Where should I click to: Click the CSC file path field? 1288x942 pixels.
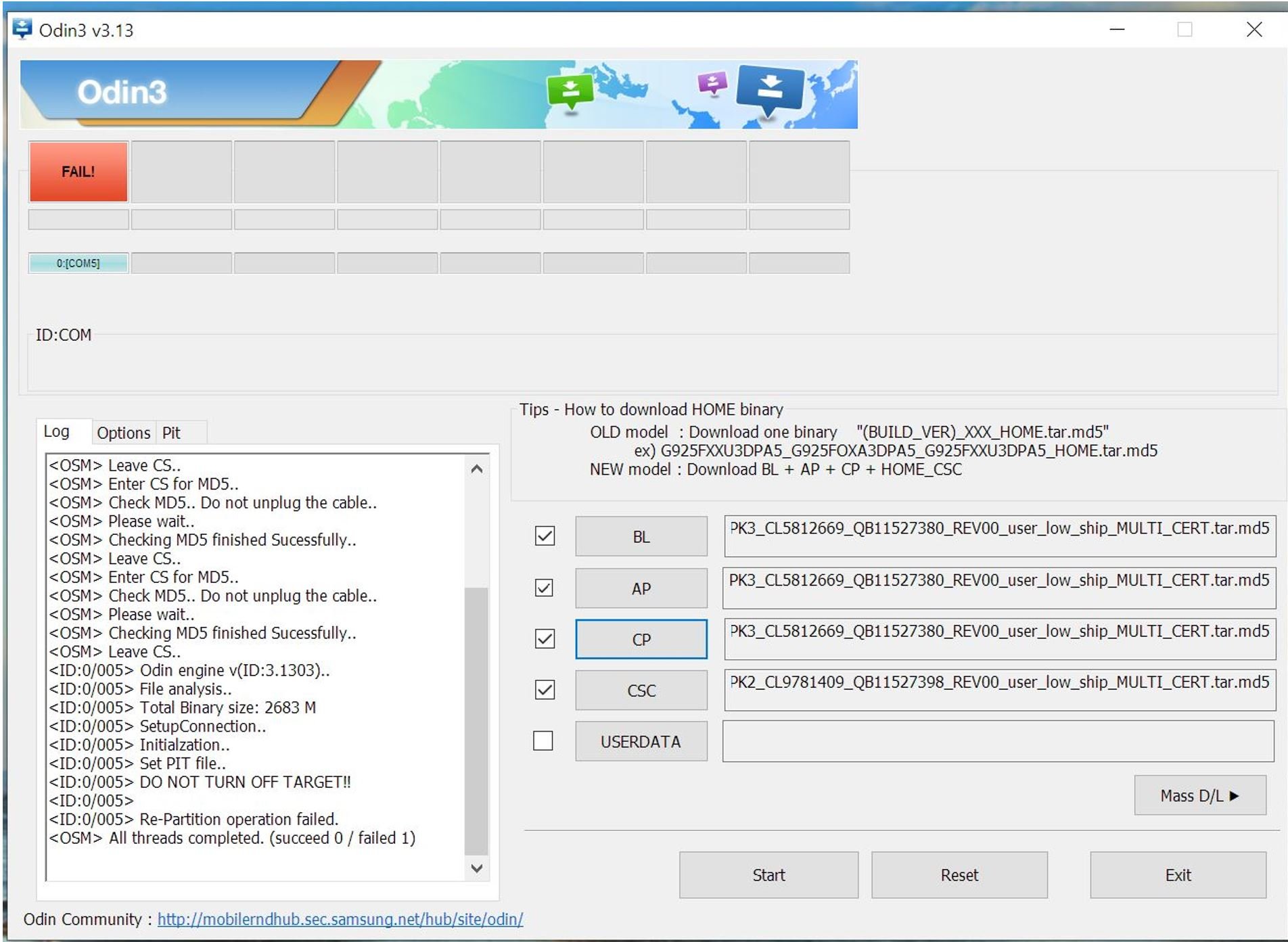click(x=1000, y=690)
